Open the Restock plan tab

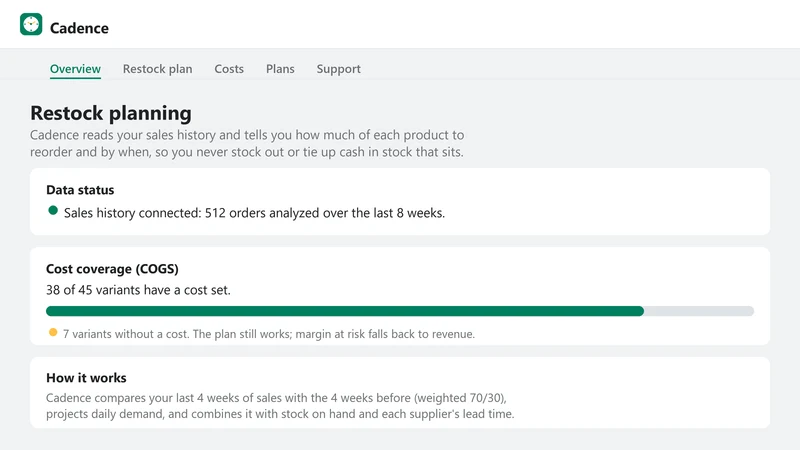click(x=158, y=69)
